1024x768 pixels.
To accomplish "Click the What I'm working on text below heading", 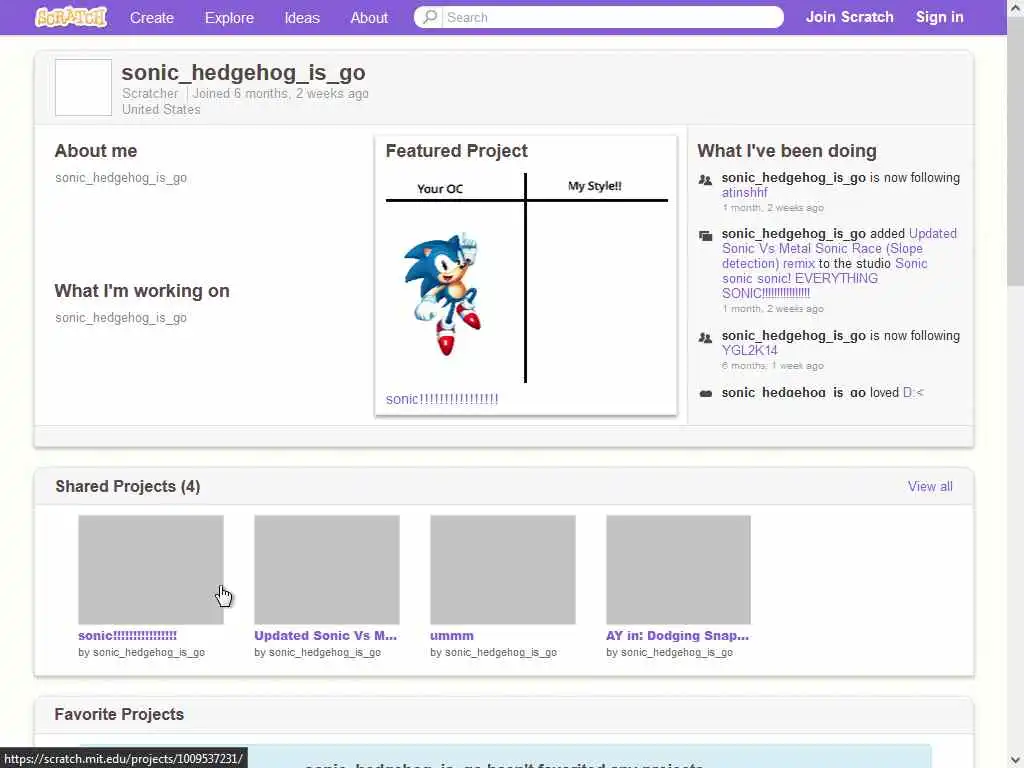I will [x=121, y=317].
